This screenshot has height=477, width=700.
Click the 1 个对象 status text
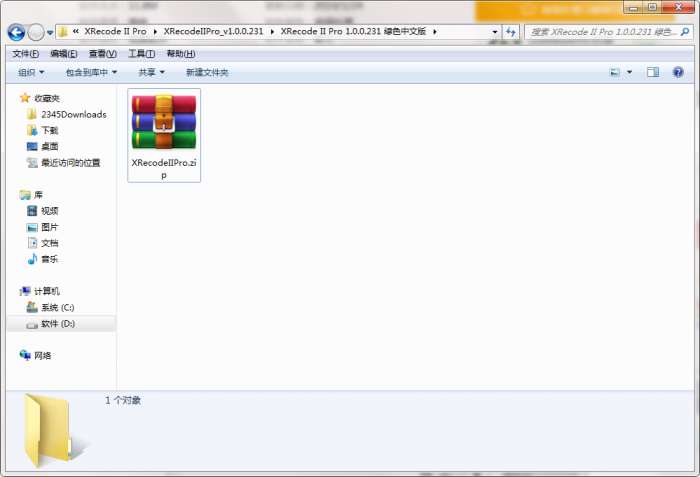[x=123, y=401]
